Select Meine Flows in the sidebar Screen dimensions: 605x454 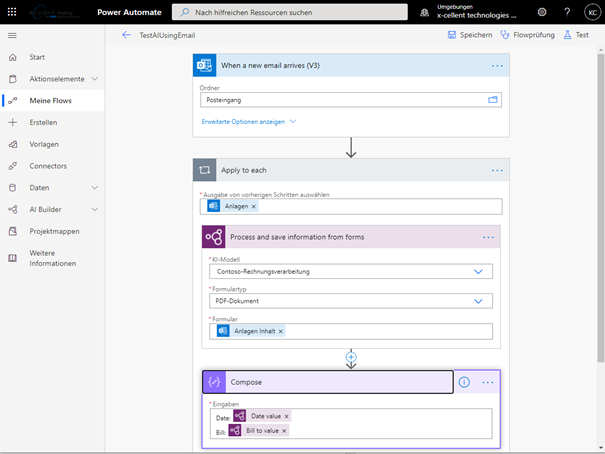click(52, 101)
